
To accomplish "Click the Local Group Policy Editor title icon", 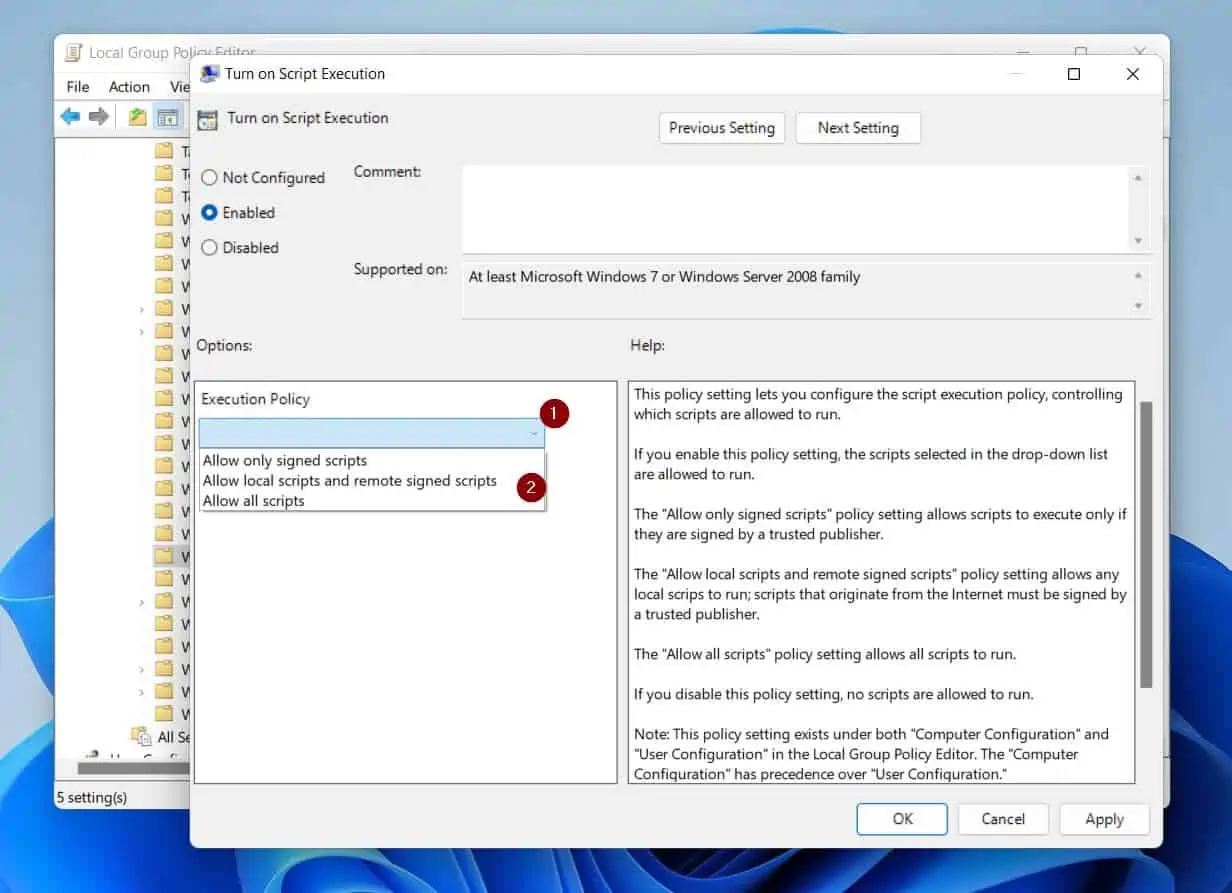I will [74, 52].
